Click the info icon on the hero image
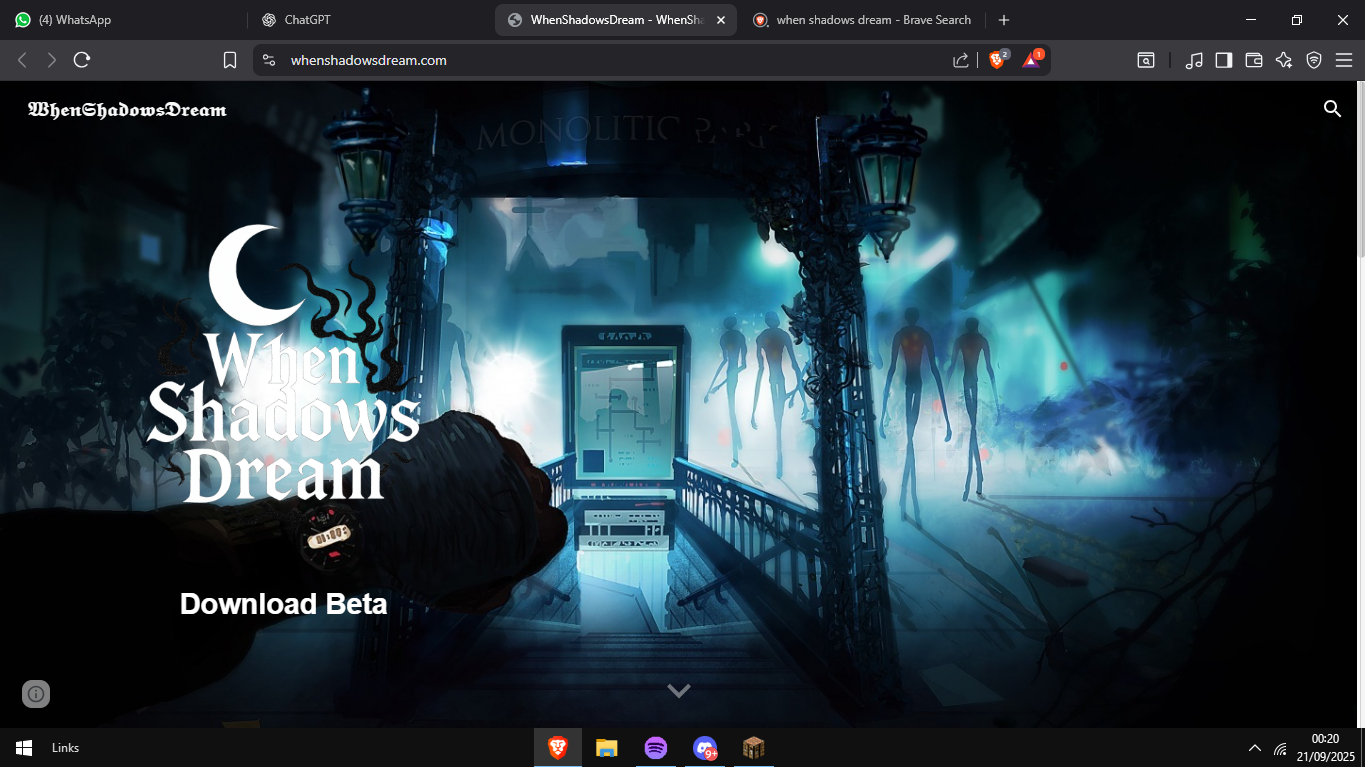Image resolution: width=1365 pixels, height=767 pixels. [36, 694]
